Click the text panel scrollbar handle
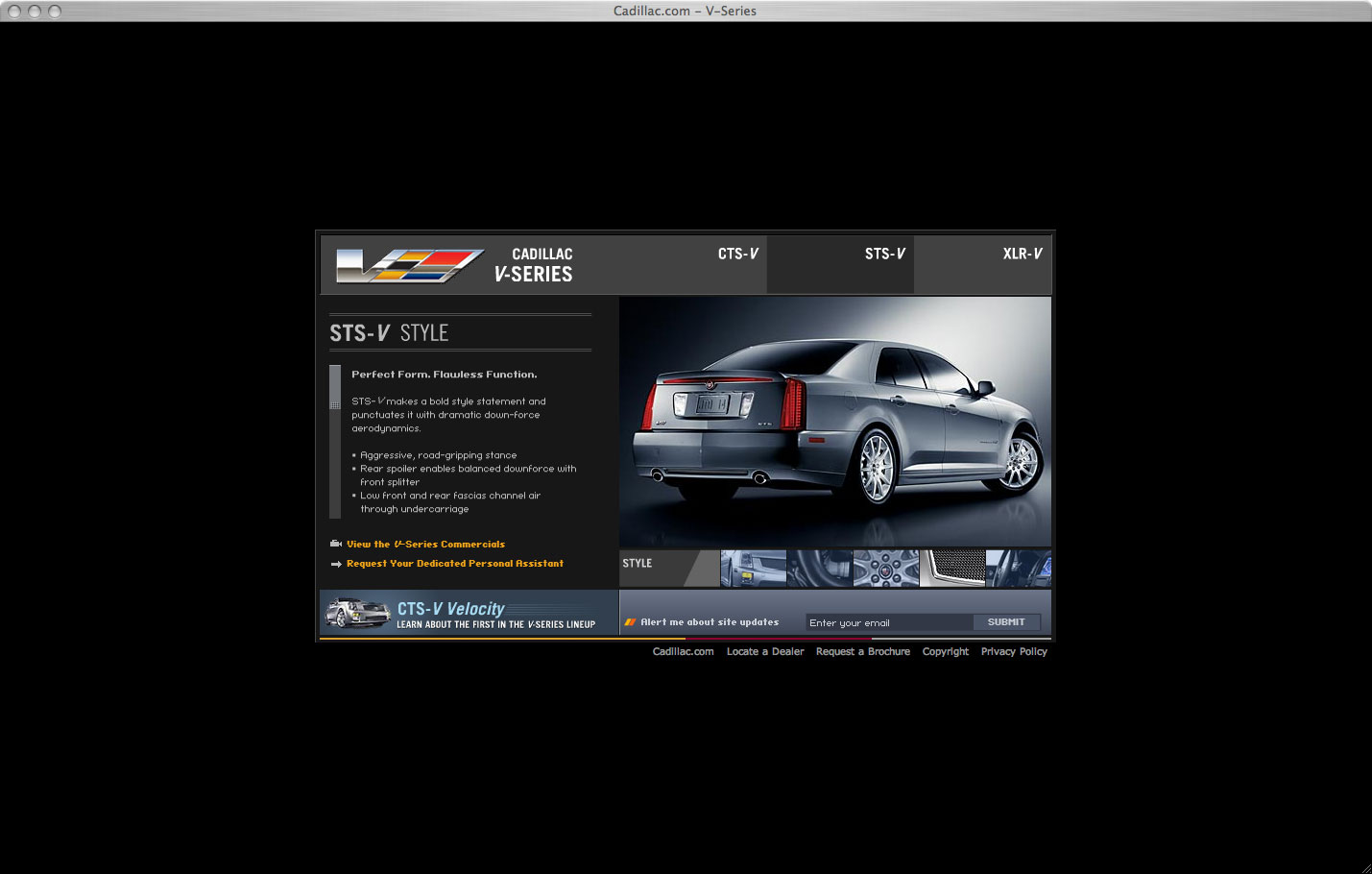1372x874 pixels. 335,387
